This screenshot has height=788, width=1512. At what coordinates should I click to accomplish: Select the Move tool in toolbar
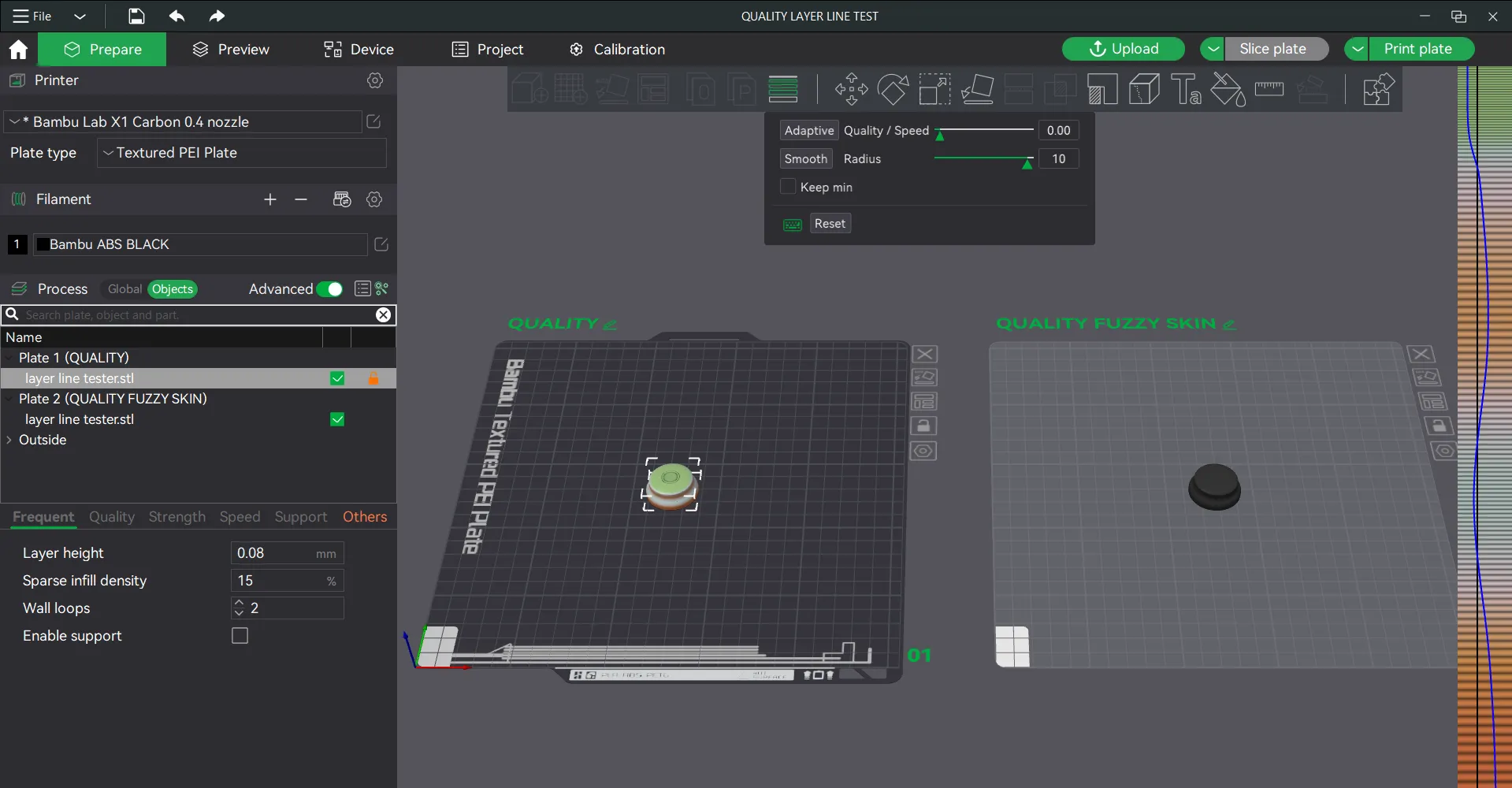point(852,89)
